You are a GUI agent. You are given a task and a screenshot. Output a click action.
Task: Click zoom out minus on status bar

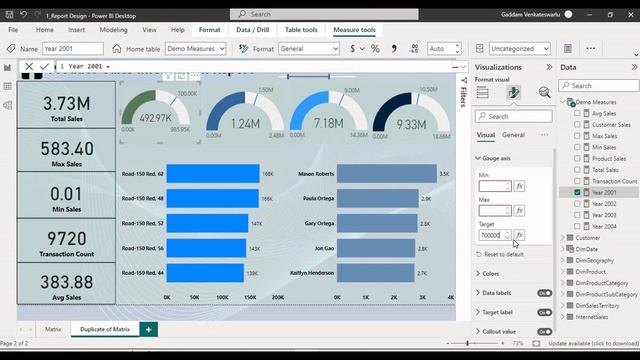[448, 344]
